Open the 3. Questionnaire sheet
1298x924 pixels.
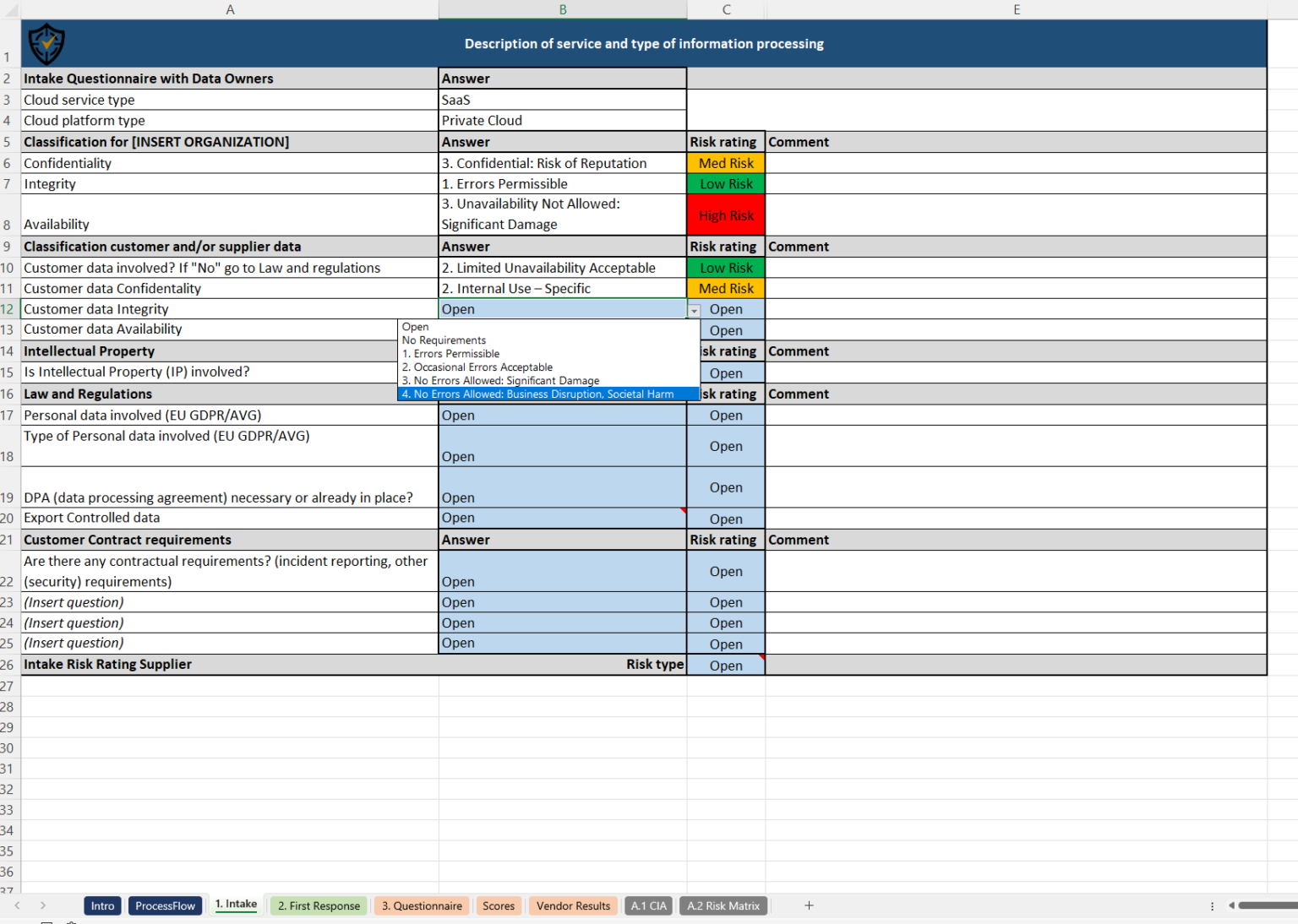[x=422, y=905]
